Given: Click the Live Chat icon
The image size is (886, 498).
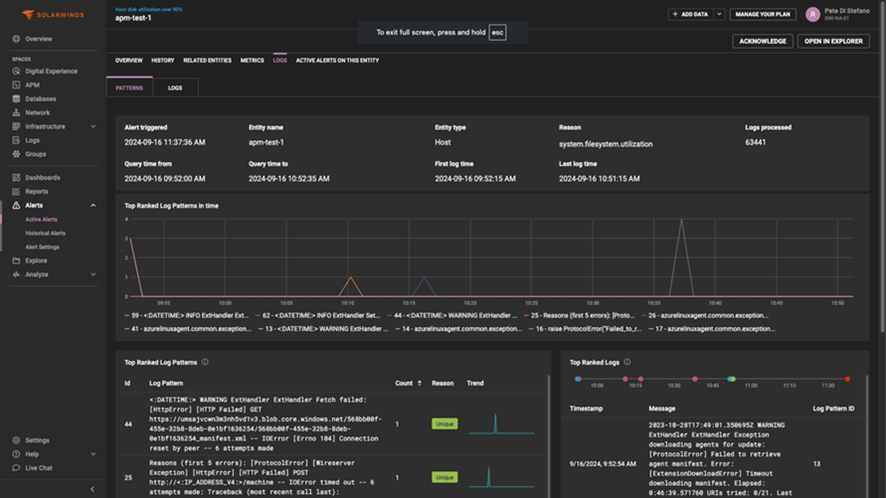Looking at the screenshot, I should click(17, 468).
